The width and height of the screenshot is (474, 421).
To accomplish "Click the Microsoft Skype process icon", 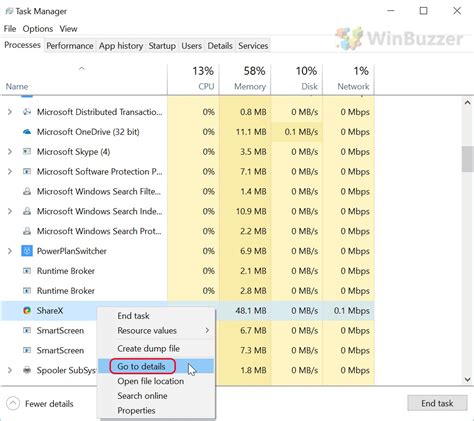I will click(x=27, y=152).
